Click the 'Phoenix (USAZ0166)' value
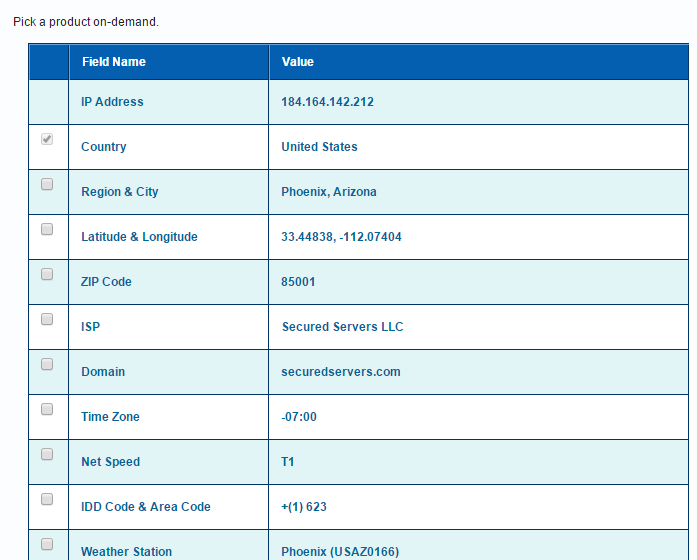697x560 pixels. tap(340, 552)
